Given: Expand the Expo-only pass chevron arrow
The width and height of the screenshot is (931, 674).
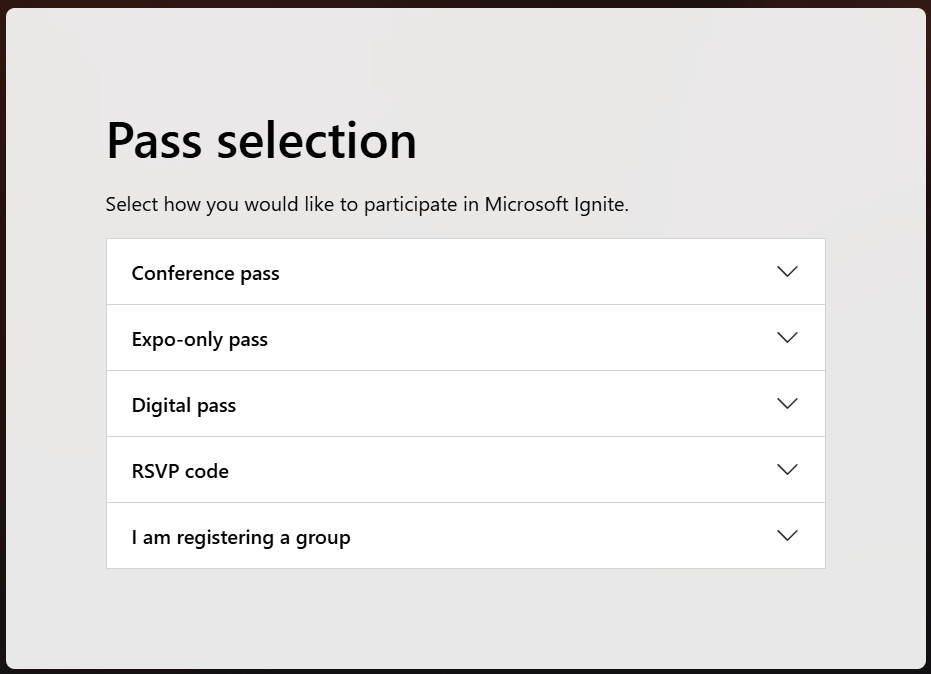Looking at the screenshot, I should [x=787, y=338].
